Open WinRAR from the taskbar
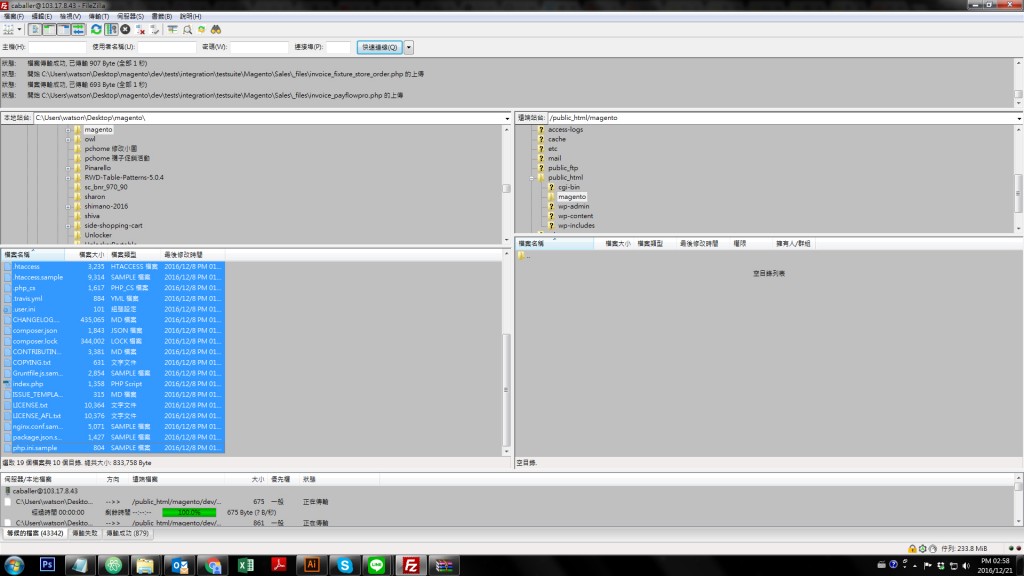Screen dimensions: 1024x576 pos(444,565)
